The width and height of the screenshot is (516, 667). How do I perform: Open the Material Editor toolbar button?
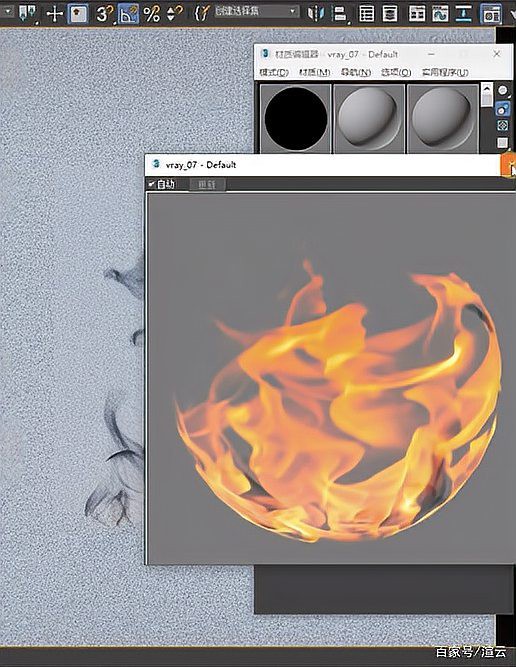coord(490,13)
